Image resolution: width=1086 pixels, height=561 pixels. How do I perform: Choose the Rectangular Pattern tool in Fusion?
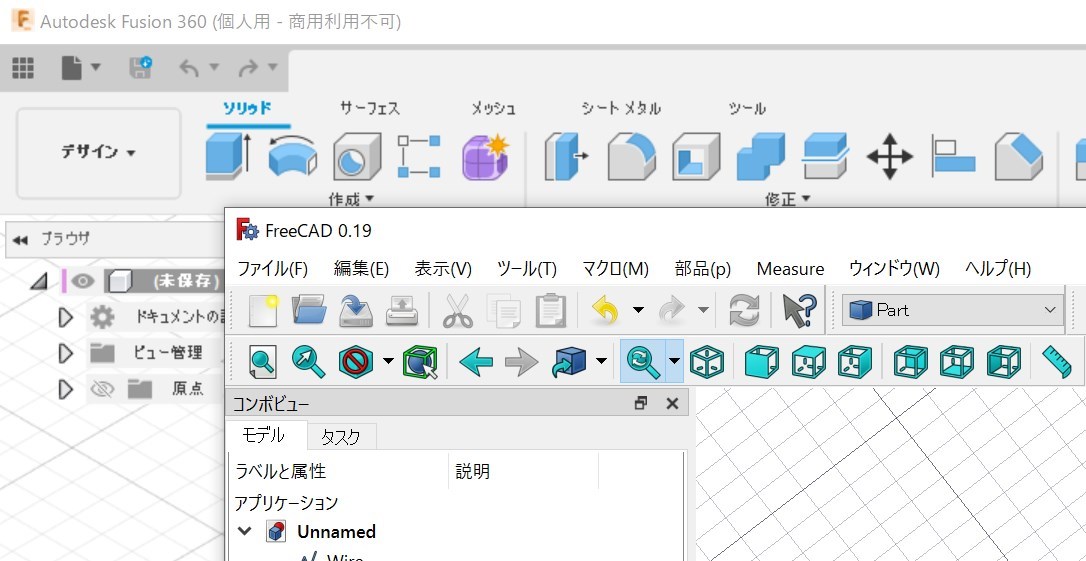(x=419, y=157)
